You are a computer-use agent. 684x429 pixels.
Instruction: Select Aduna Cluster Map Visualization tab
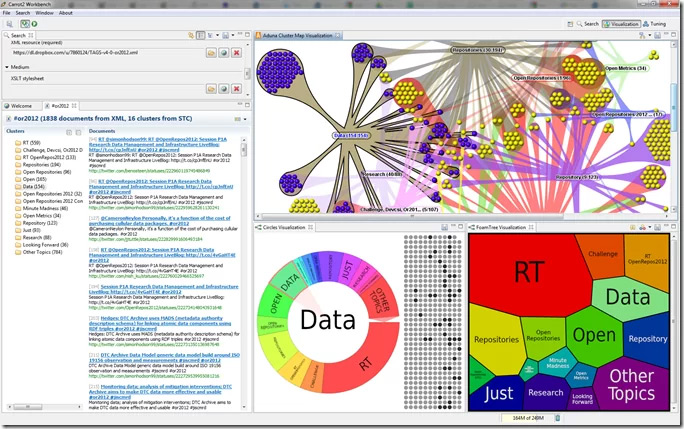pos(298,35)
